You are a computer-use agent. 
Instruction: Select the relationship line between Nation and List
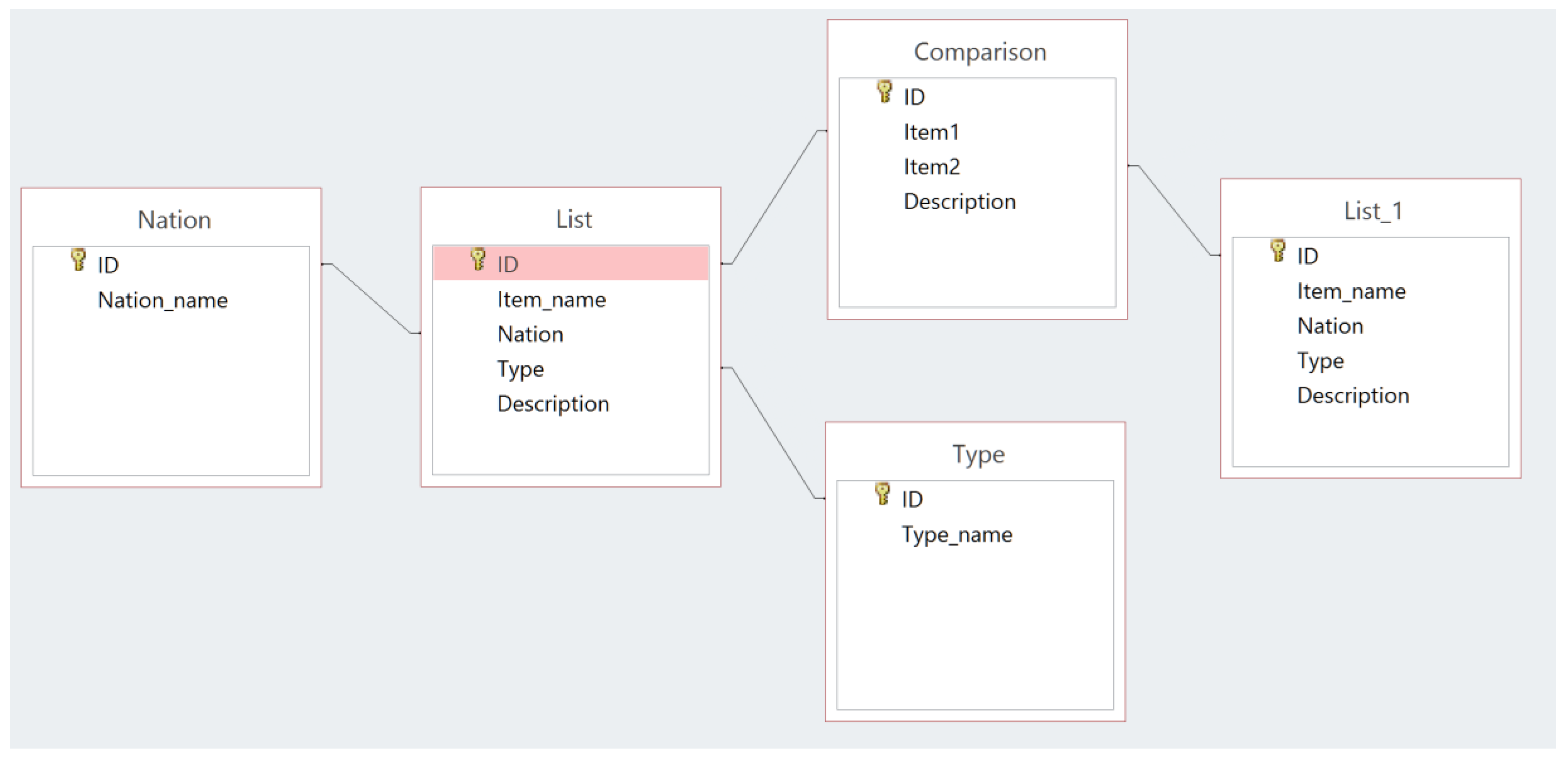371,298
